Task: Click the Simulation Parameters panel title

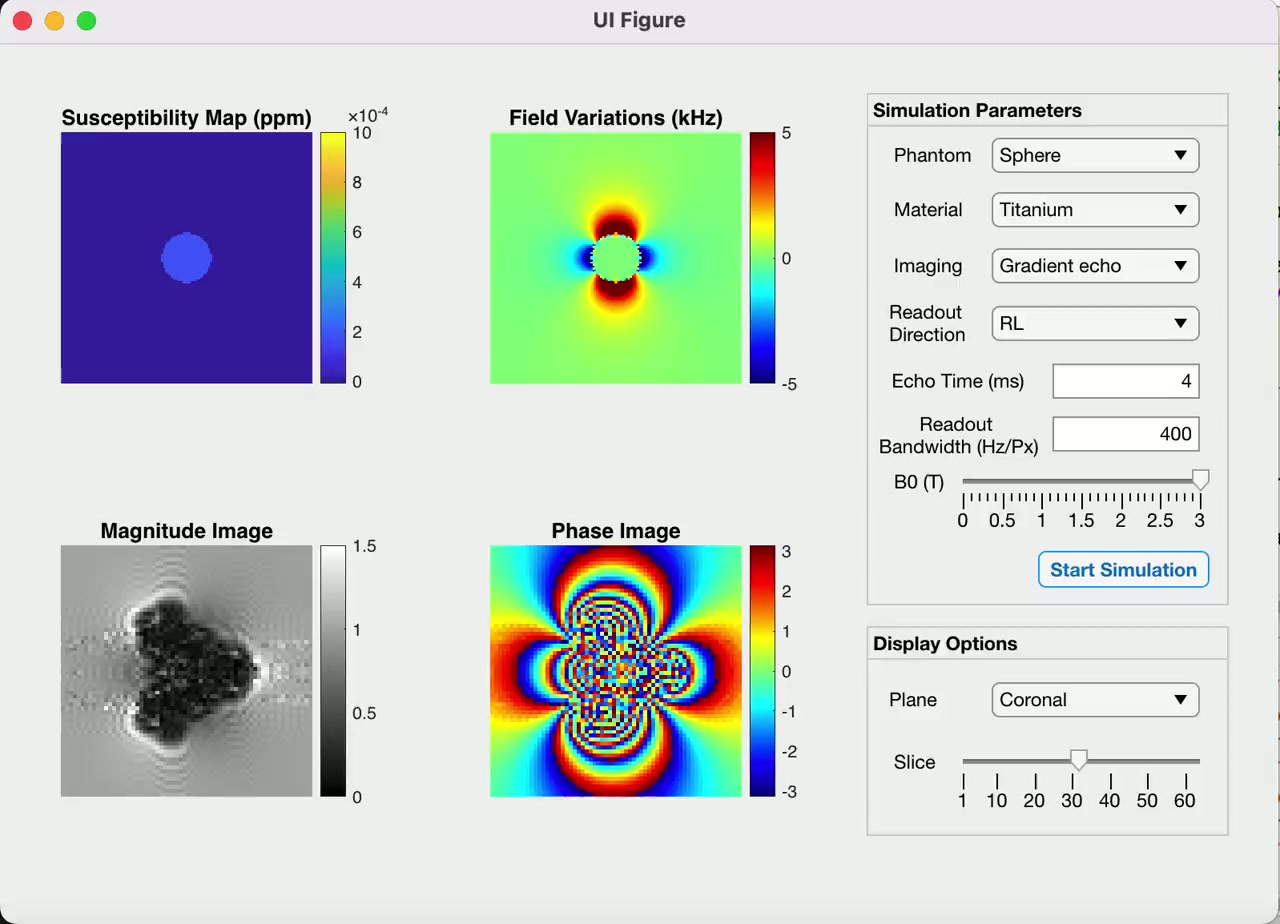Action: (977, 110)
